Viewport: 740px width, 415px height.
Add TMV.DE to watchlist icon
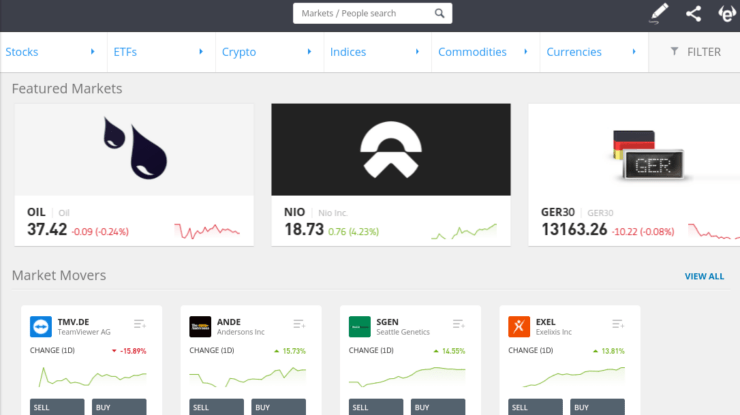[x=140, y=324]
